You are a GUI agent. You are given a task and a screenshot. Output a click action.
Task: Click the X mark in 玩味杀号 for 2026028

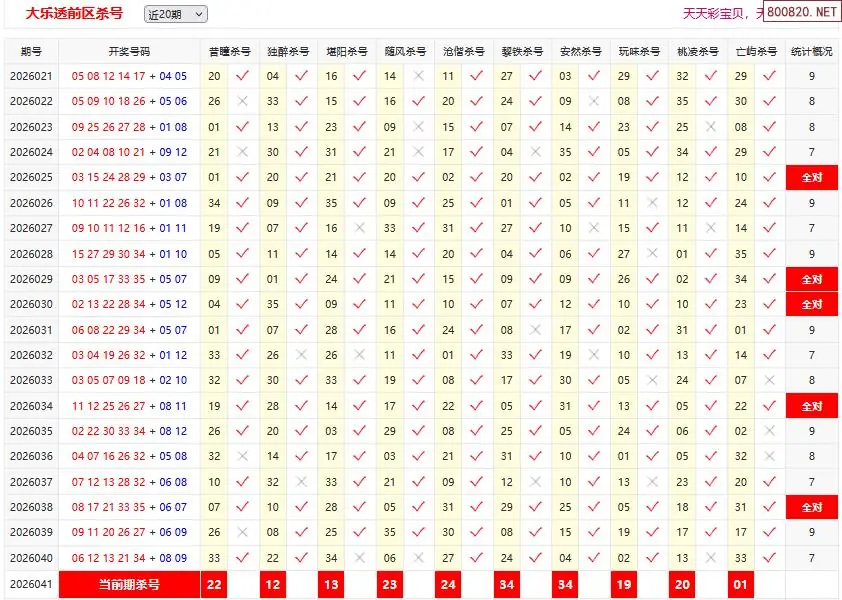[654, 254]
